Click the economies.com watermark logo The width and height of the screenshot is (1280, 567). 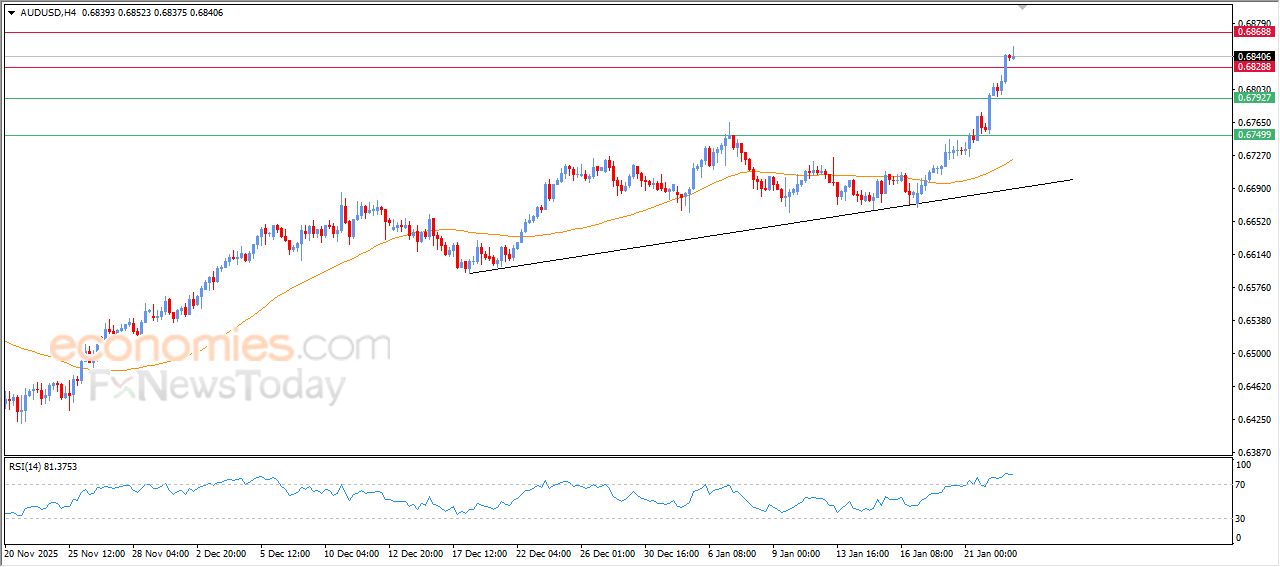(x=220, y=347)
